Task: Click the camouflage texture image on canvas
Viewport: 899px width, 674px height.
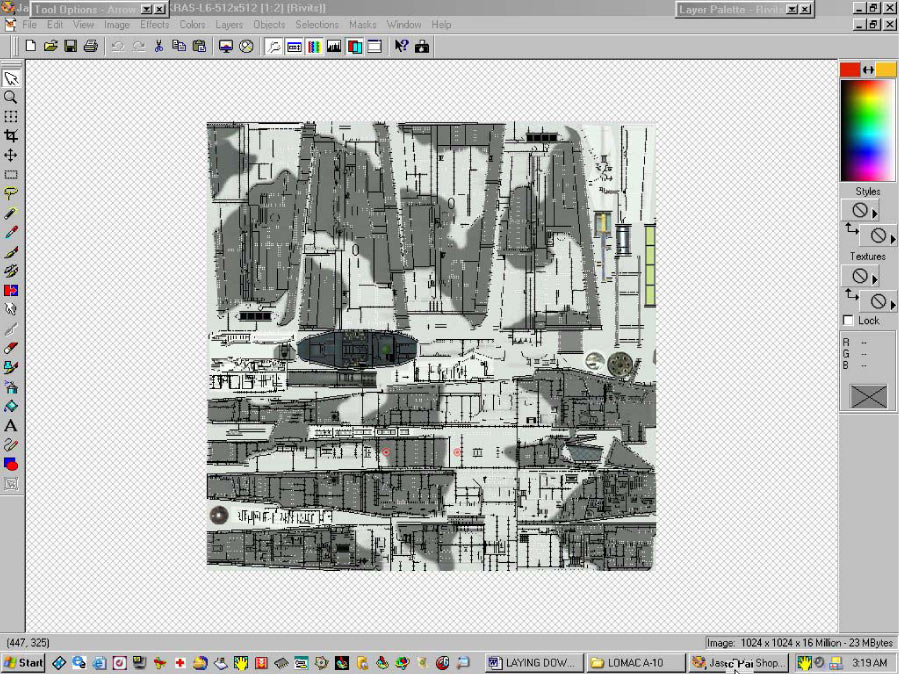Action: click(431, 346)
